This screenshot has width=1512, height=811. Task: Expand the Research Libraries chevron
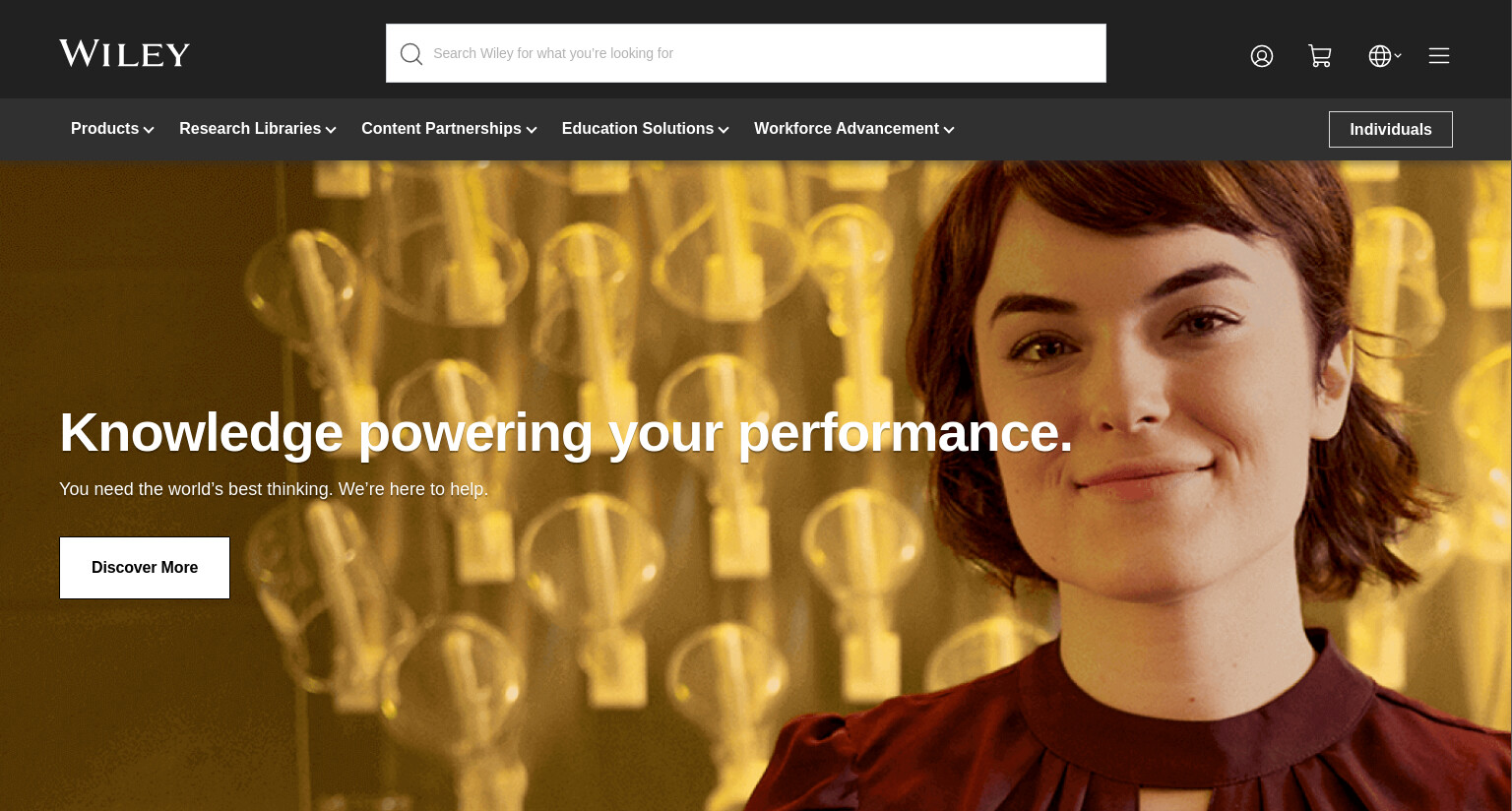tap(331, 130)
